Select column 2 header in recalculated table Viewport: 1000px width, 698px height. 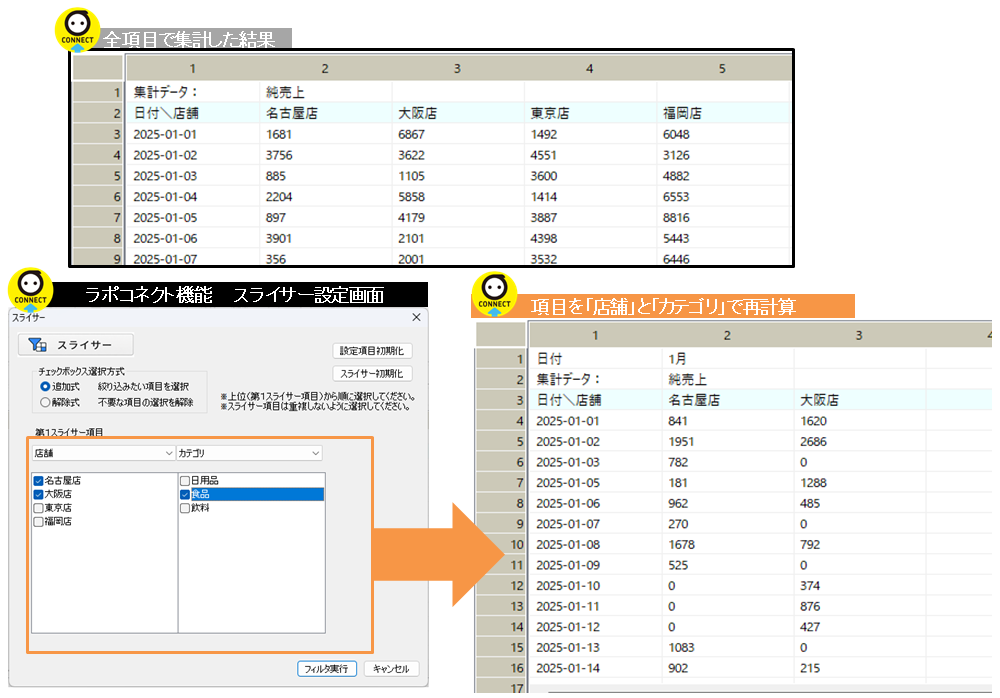[x=727, y=336]
